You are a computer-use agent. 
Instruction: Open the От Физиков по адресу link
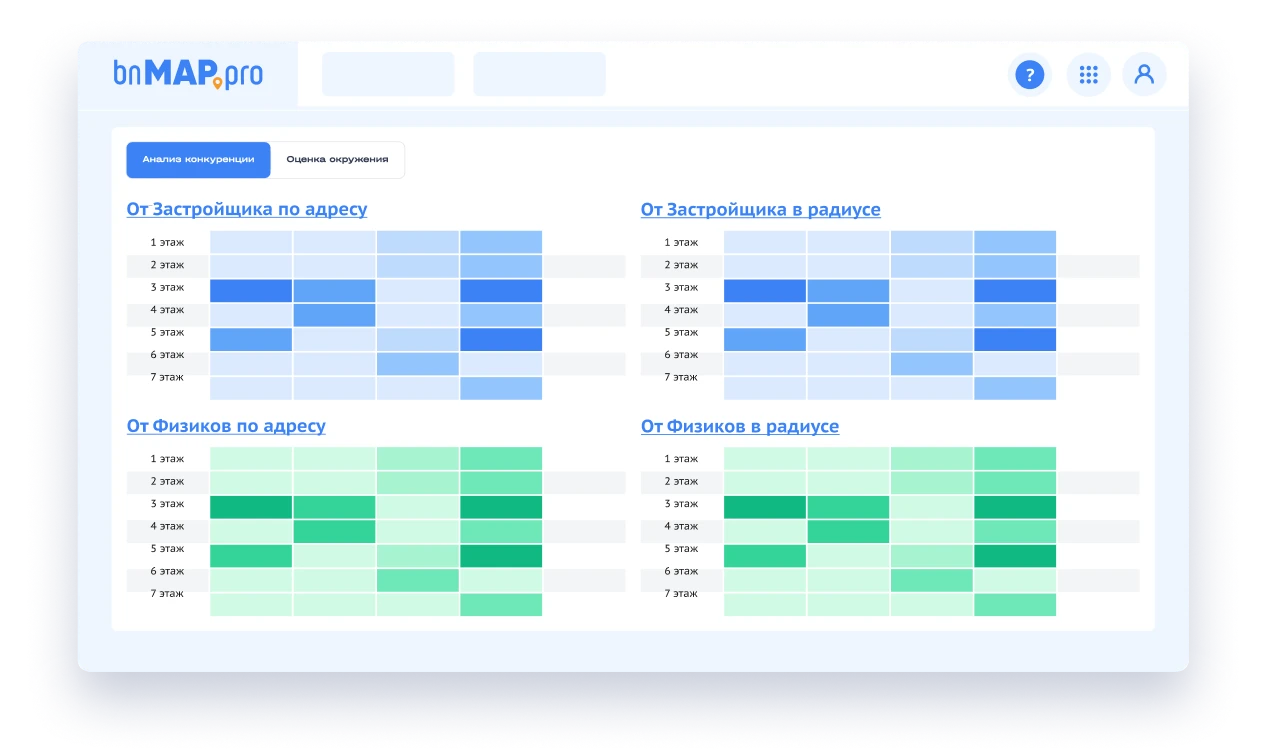point(226,426)
